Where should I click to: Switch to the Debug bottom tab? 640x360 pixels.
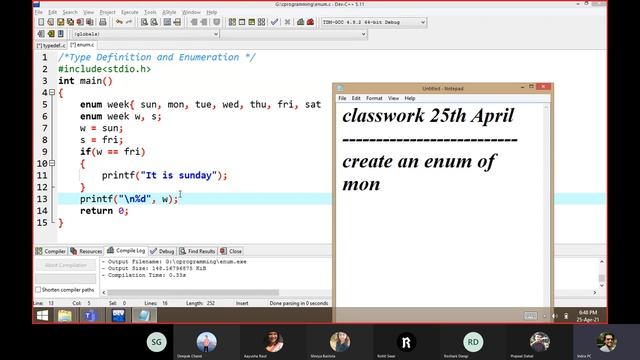(162, 251)
